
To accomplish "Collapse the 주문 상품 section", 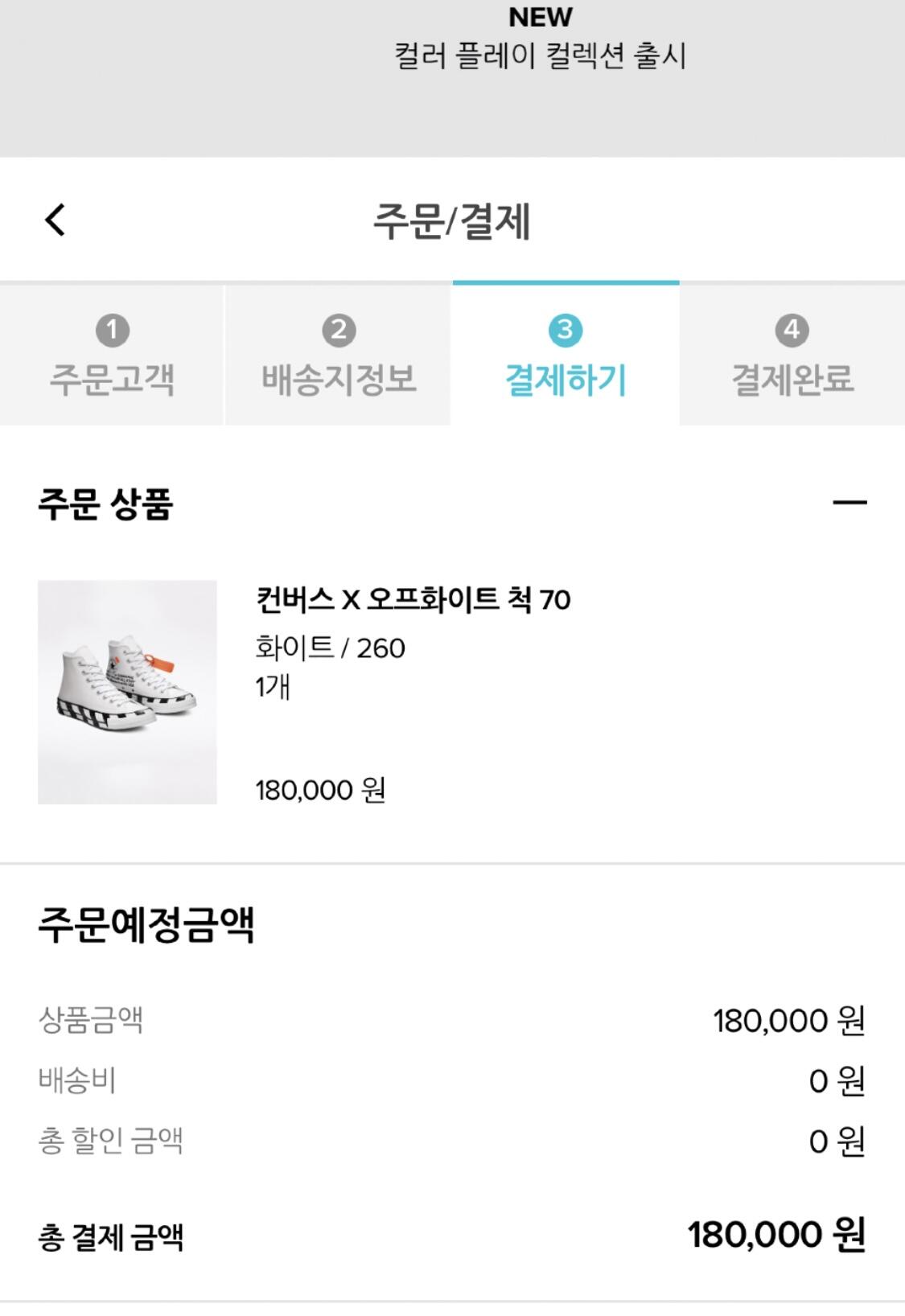I will click(x=849, y=504).
